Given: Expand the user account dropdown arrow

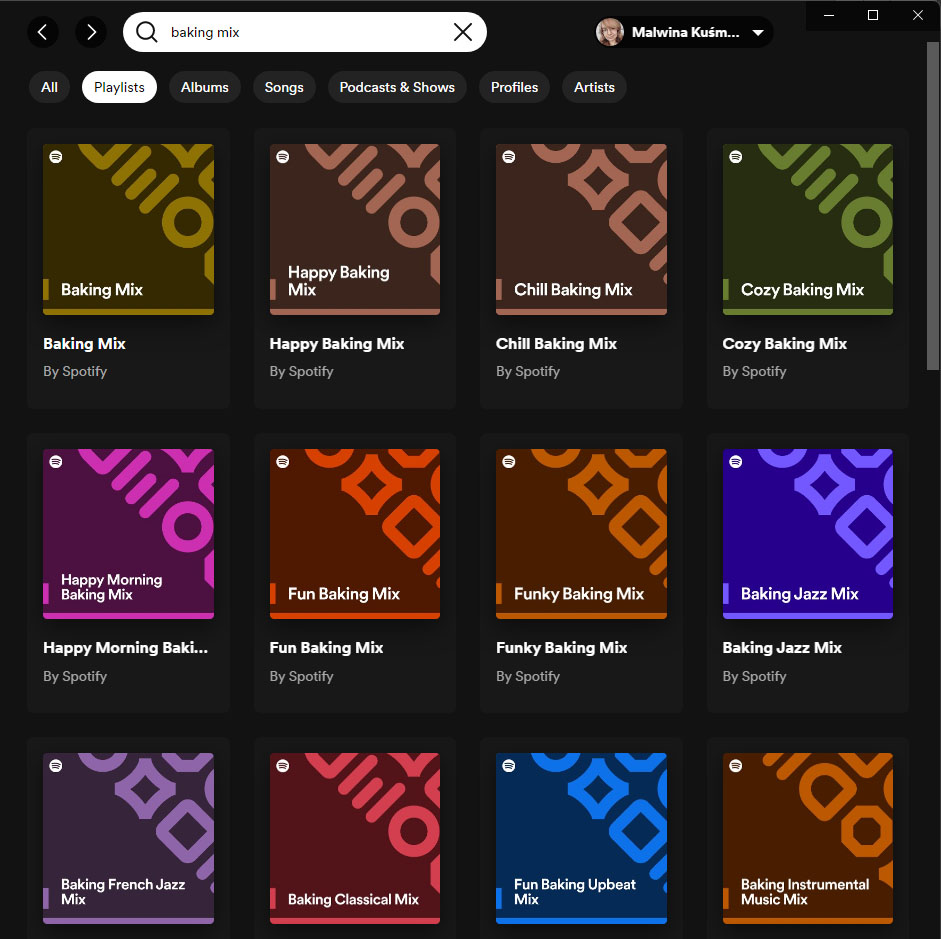Looking at the screenshot, I should pos(758,32).
